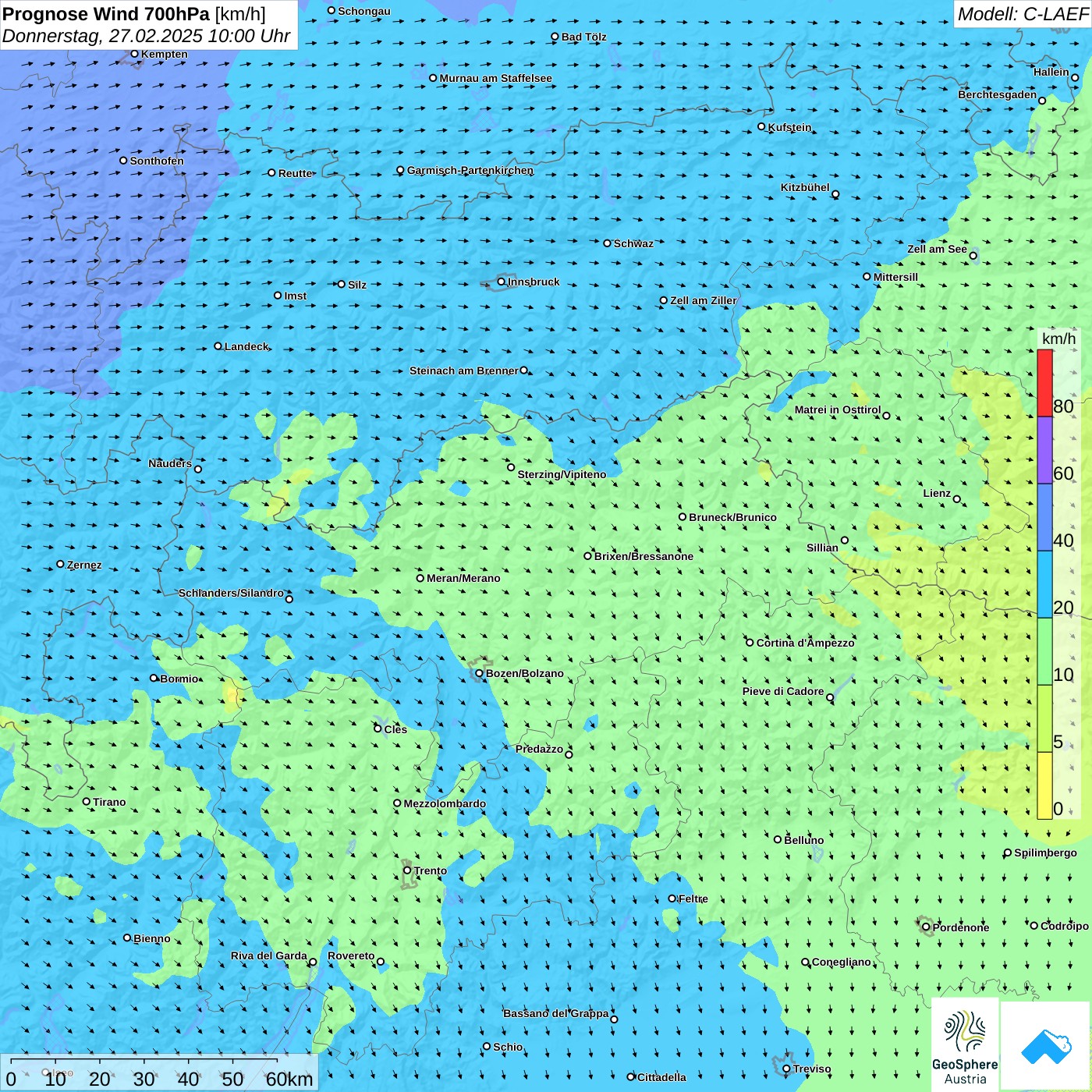Click the Pordenone city marker
Screen dimensions: 1092x1092
pos(926,927)
